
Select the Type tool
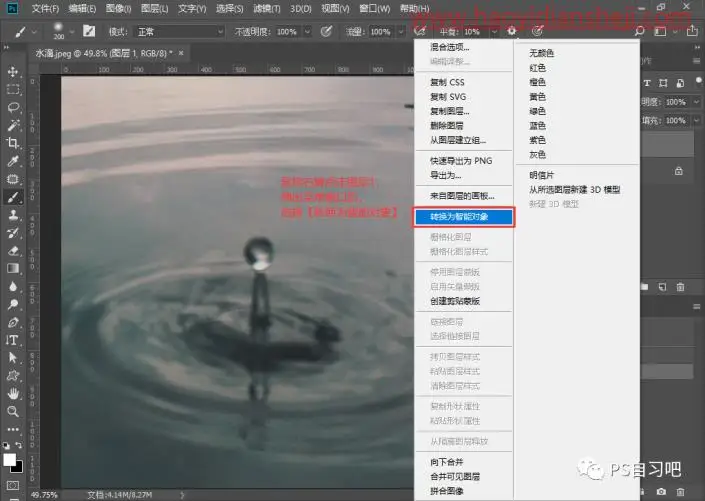point(13,340)
